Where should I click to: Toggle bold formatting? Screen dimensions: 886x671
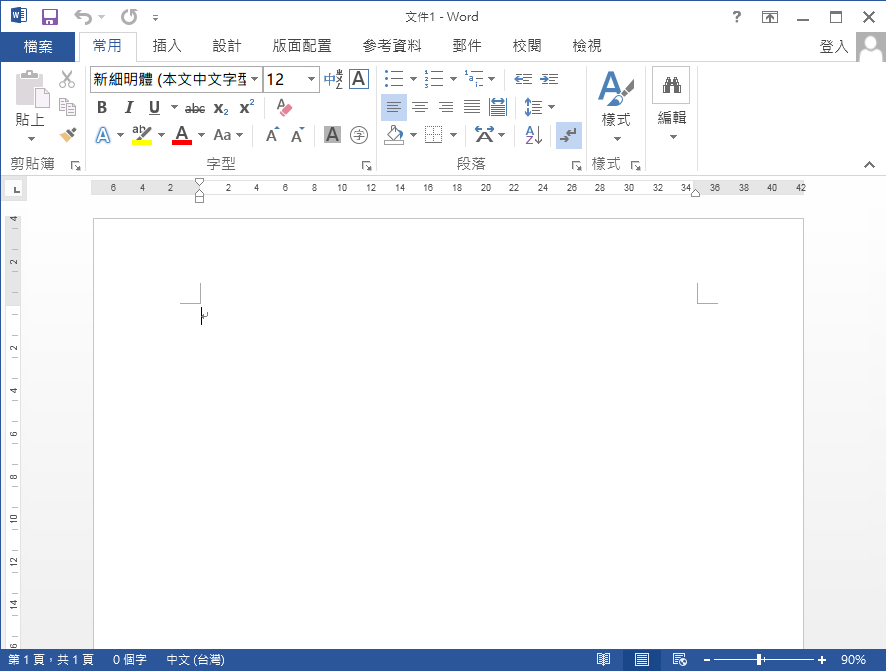[102, 107]
